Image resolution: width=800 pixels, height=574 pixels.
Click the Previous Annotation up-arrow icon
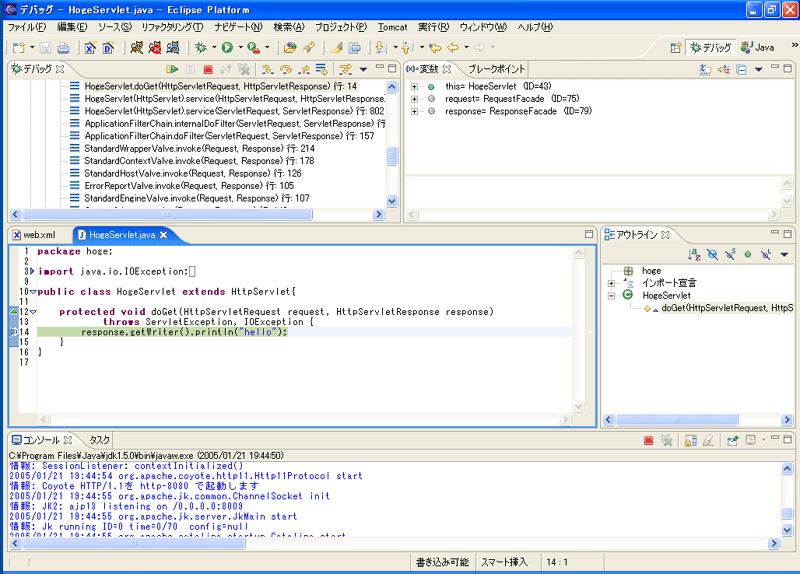coord(407,48)
